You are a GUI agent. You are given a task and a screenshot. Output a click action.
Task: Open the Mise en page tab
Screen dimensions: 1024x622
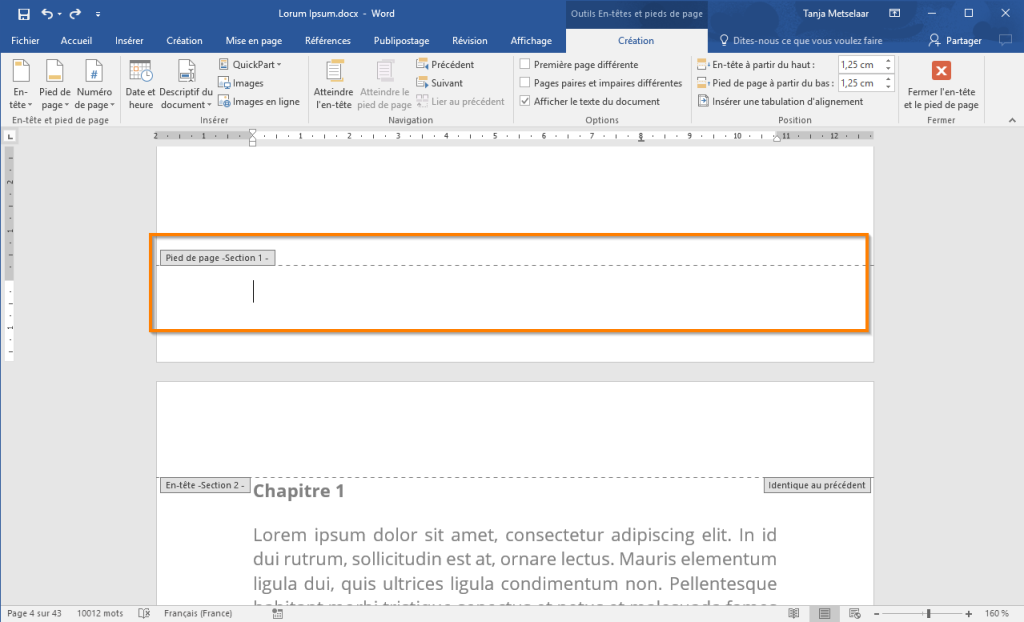(x=254, y=41)
